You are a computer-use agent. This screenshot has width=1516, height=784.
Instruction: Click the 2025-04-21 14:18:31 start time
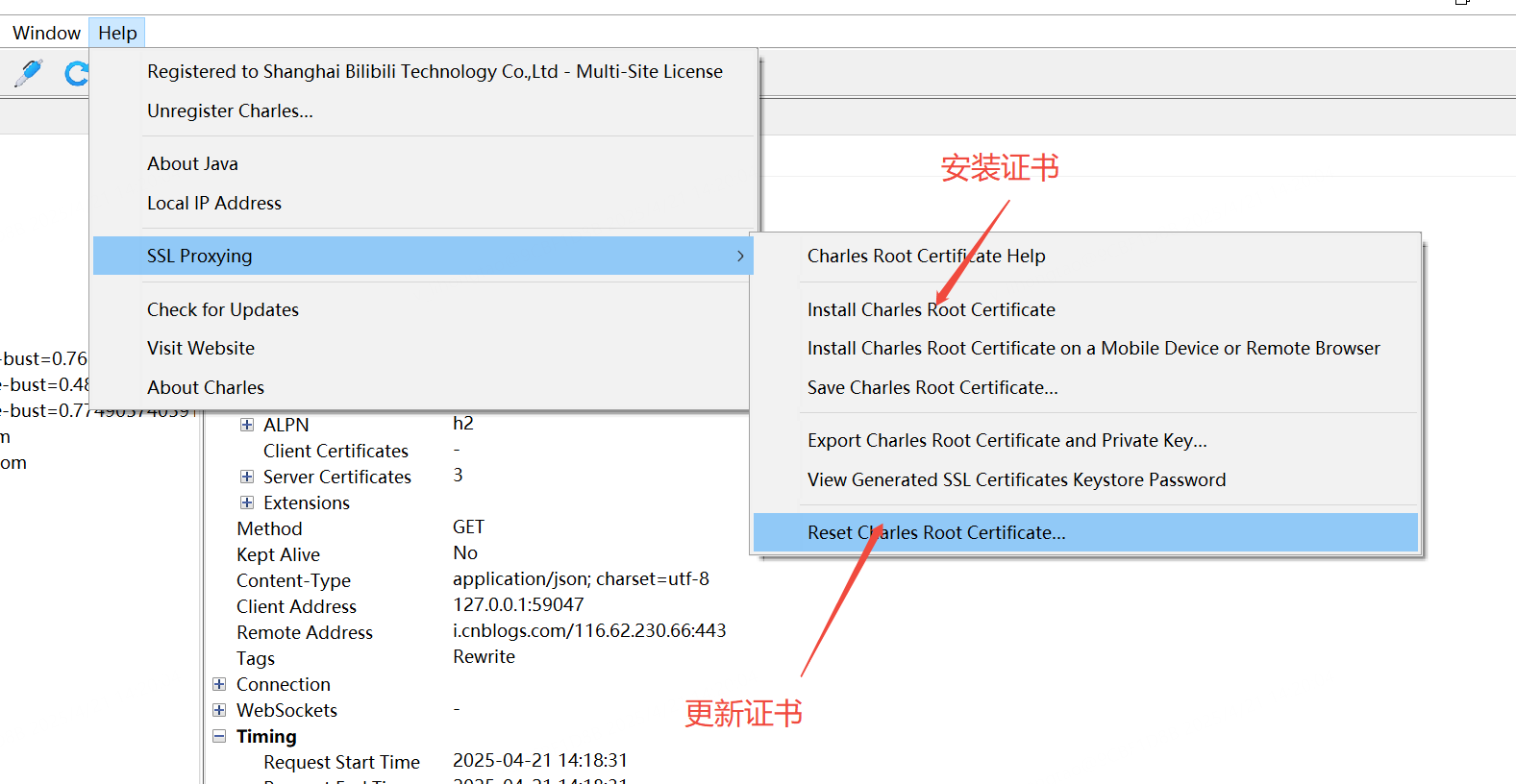[540, 760]
